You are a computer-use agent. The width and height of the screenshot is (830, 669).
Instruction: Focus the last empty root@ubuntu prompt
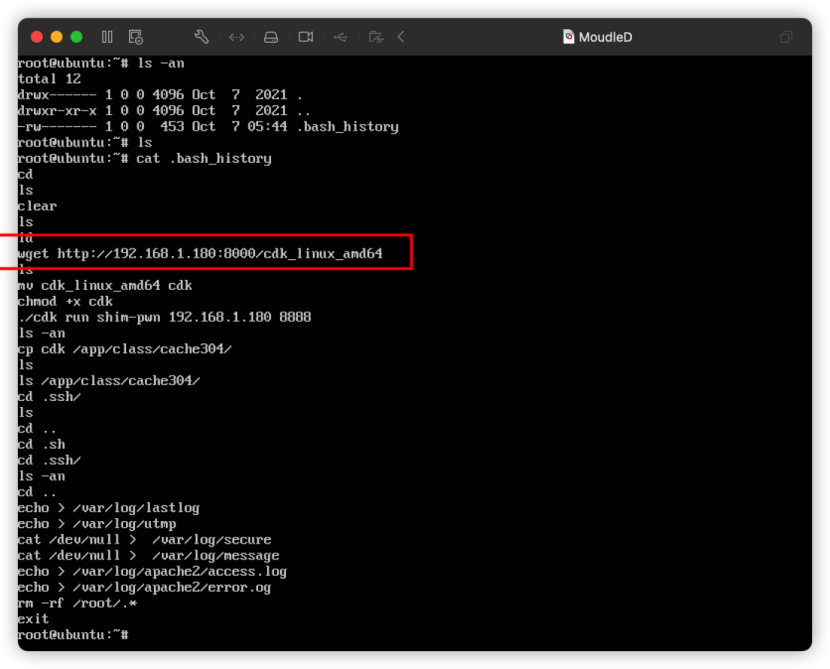coord(73,635)
